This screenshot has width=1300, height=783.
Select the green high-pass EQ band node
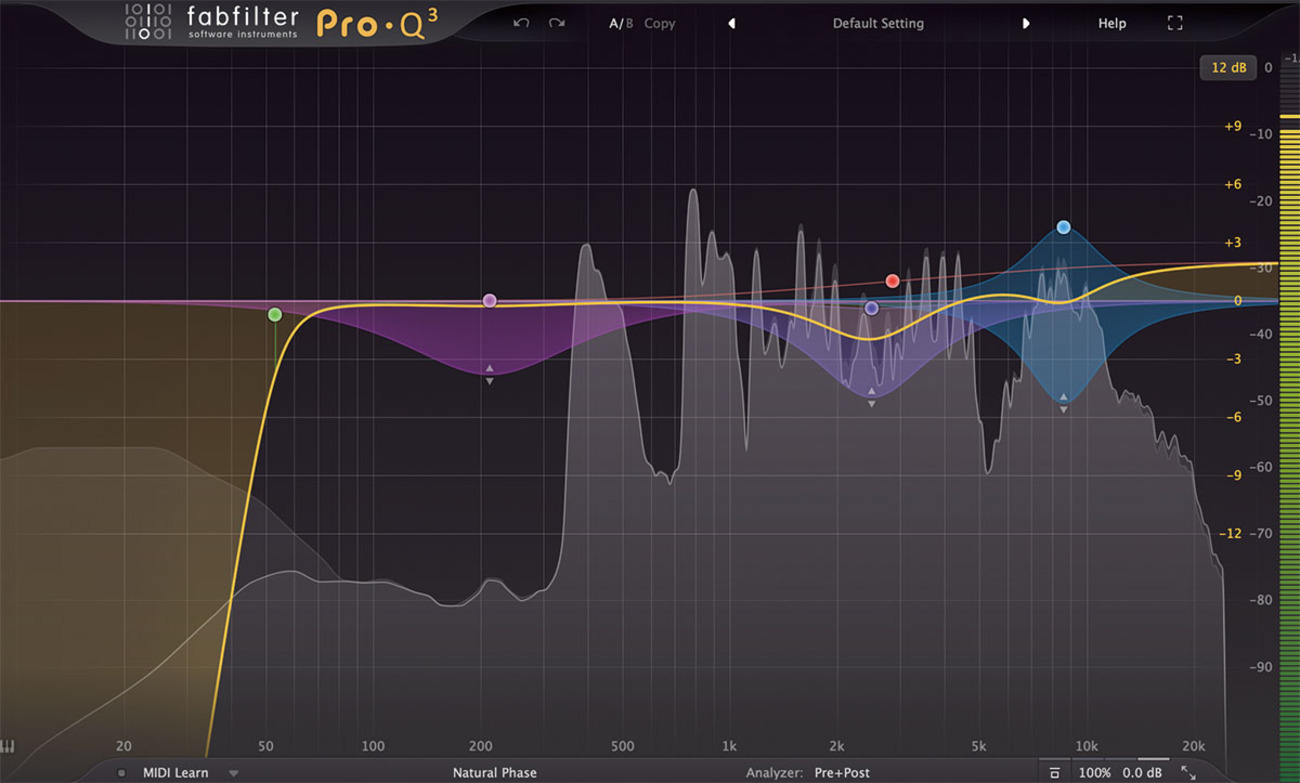coord(275,314)
